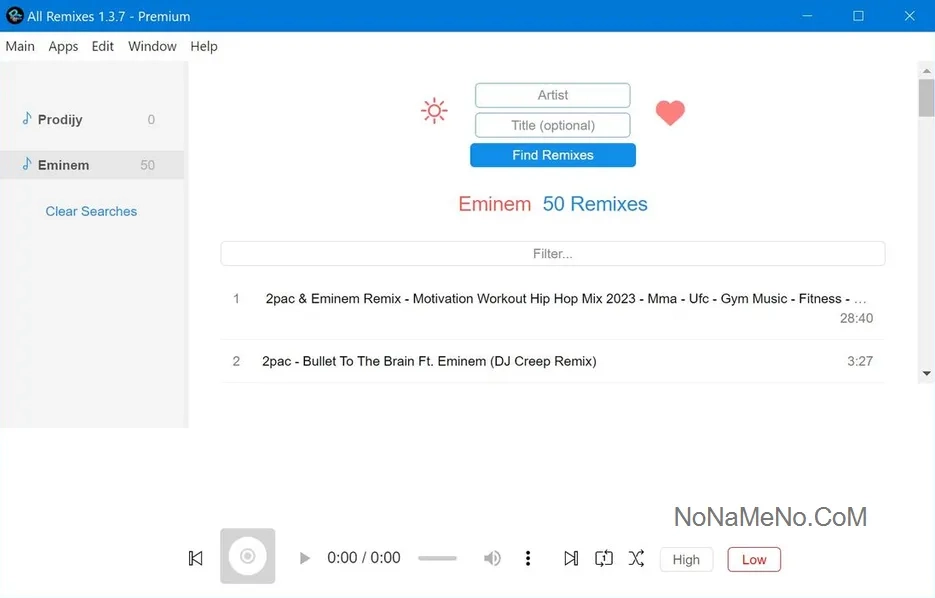Toggle shuffle playback

click(636, 558)
